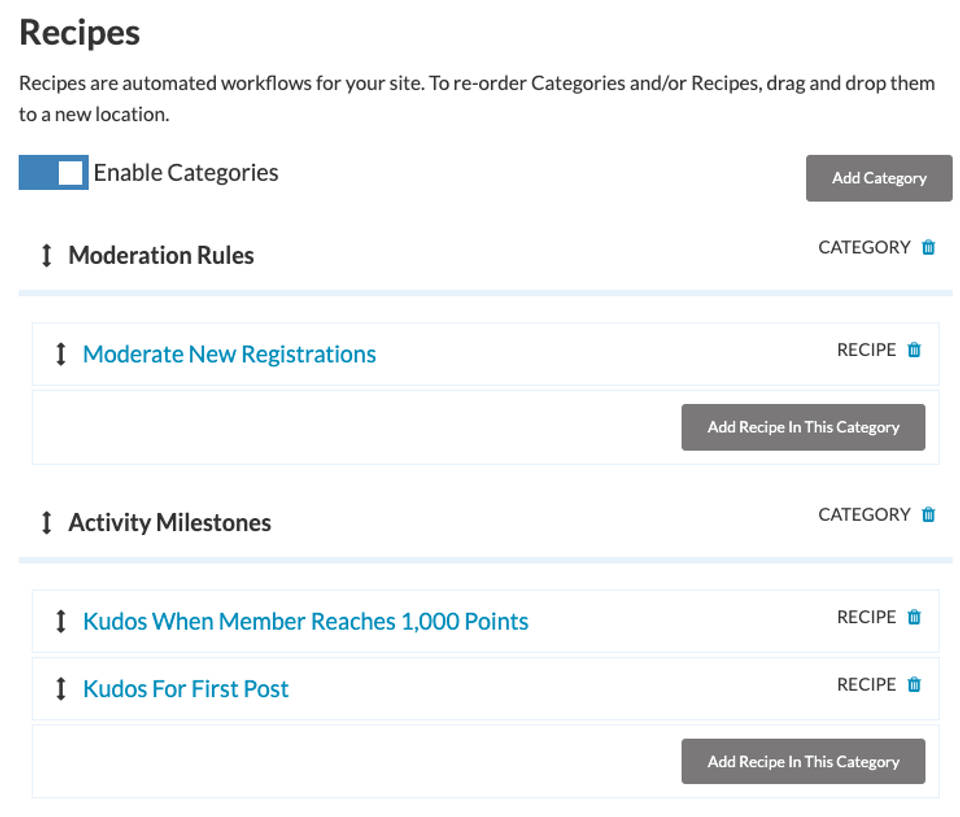
Task: Click drag handle beside Kudos For First Post
Action: pyautogui.click(x=60, y=689)
